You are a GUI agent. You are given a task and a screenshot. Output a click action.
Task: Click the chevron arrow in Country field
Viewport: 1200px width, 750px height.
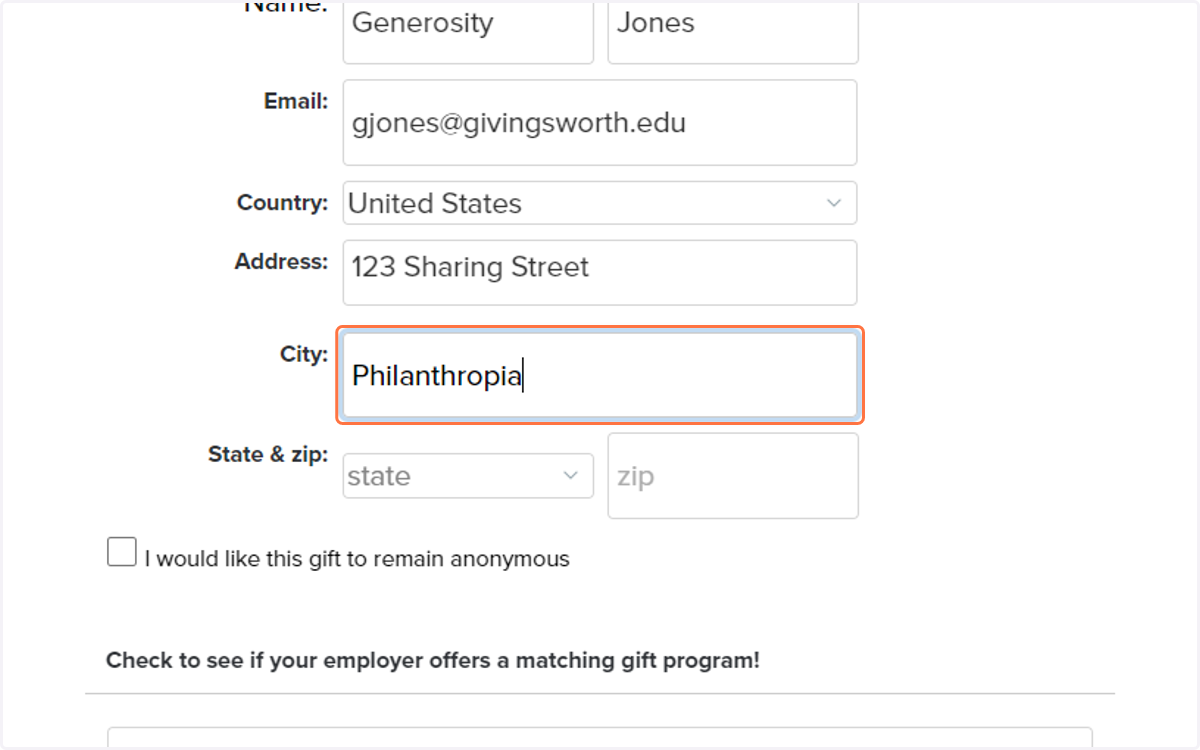834,203
